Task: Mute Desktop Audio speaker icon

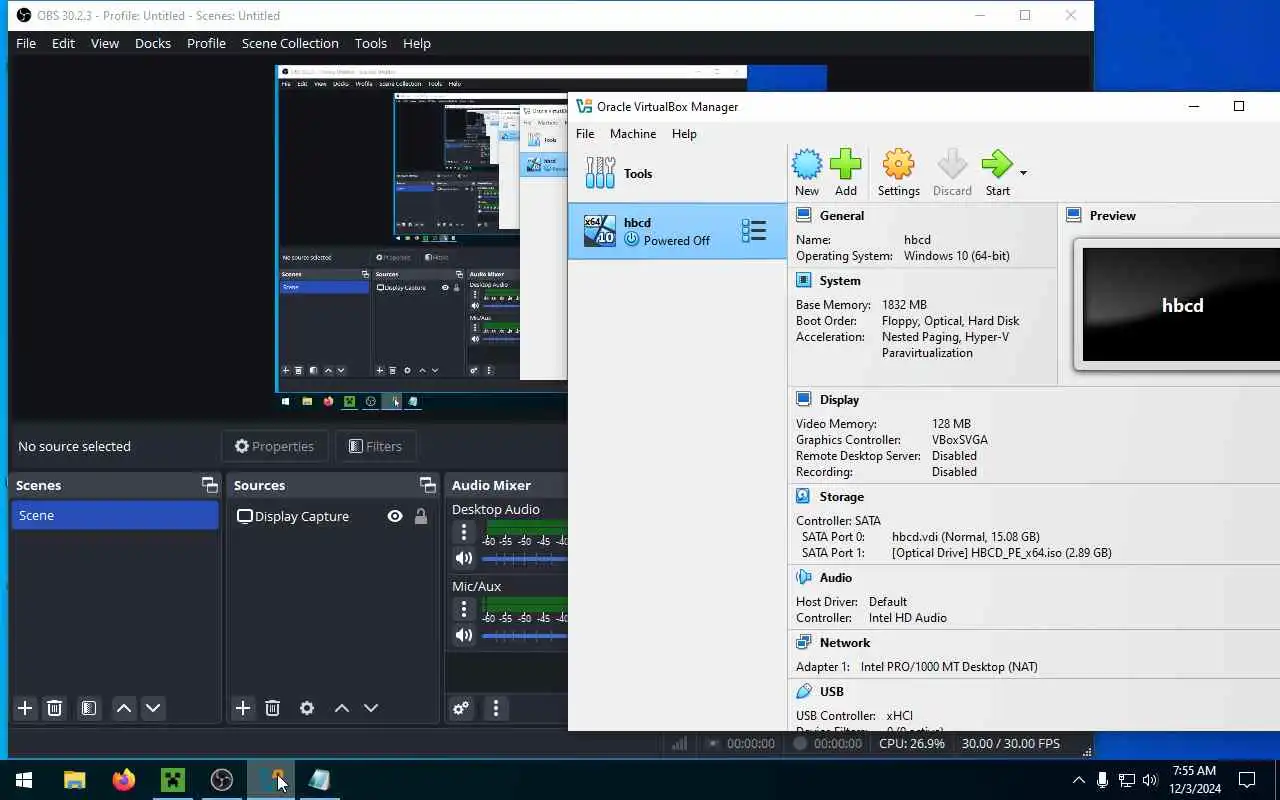Action: point(463,559)
